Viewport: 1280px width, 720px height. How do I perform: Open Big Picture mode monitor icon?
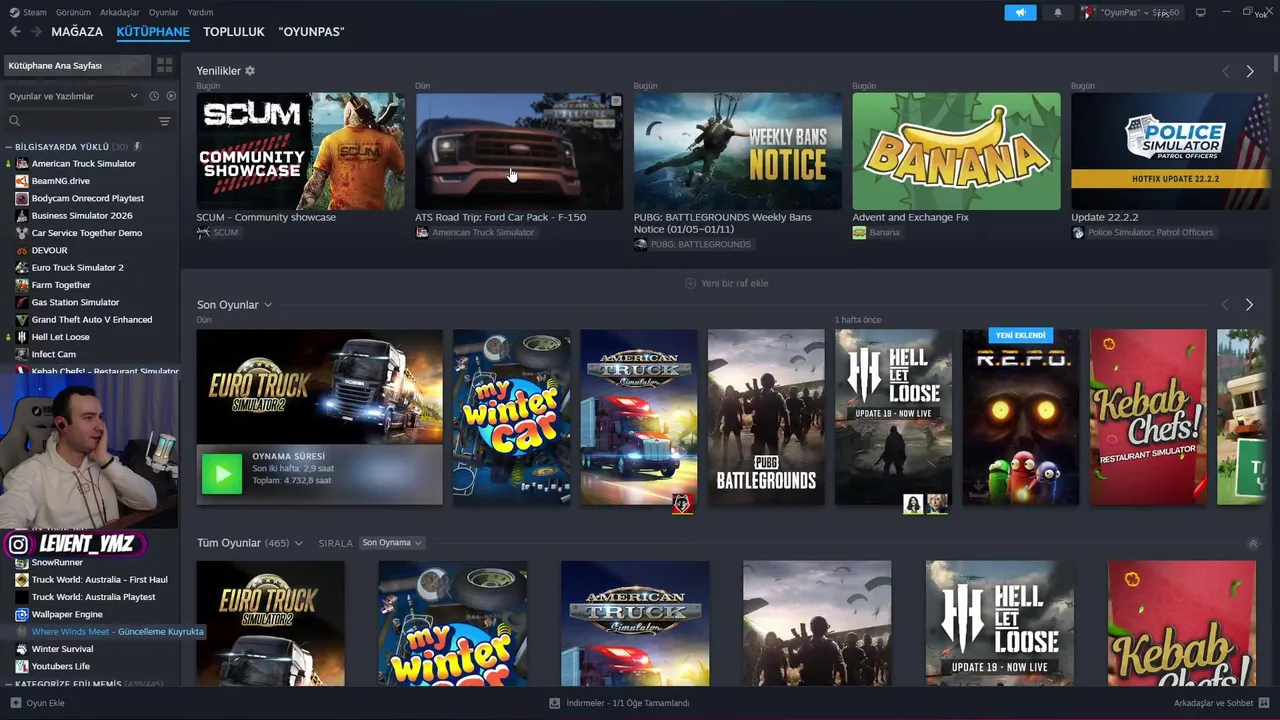tap(1201, 13)
